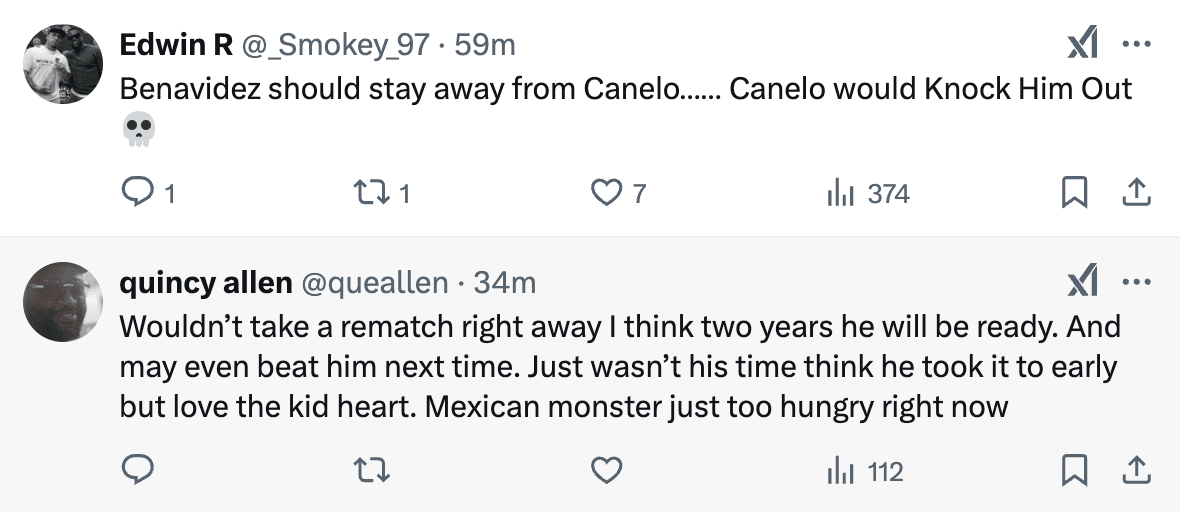This screenshot has width=1180, height=512.
Task: Bookmark Edwin R's tweet
Action: click(1074, 193)
